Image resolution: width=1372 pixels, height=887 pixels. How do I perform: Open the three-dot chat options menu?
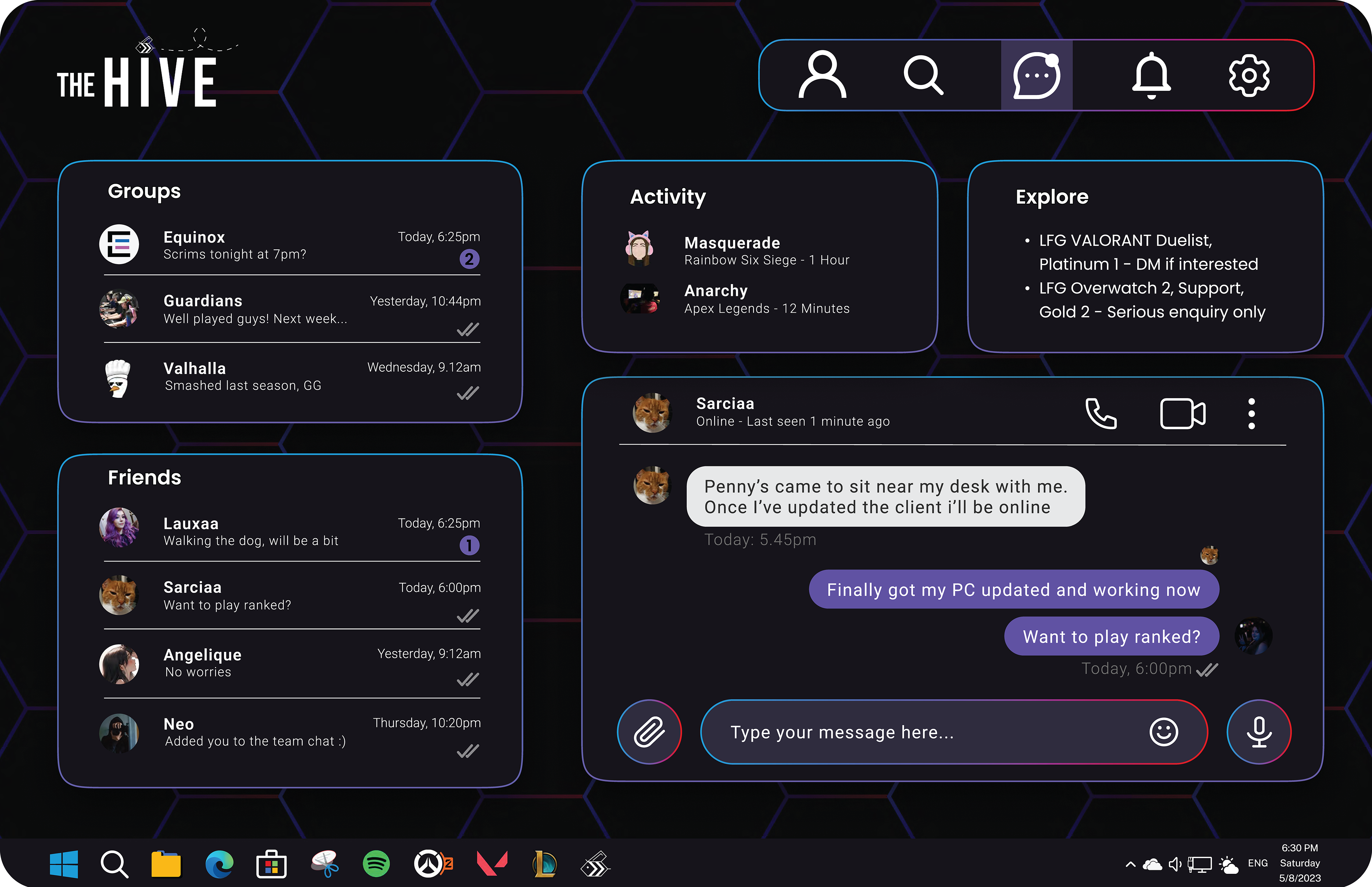click(1251, 413)
